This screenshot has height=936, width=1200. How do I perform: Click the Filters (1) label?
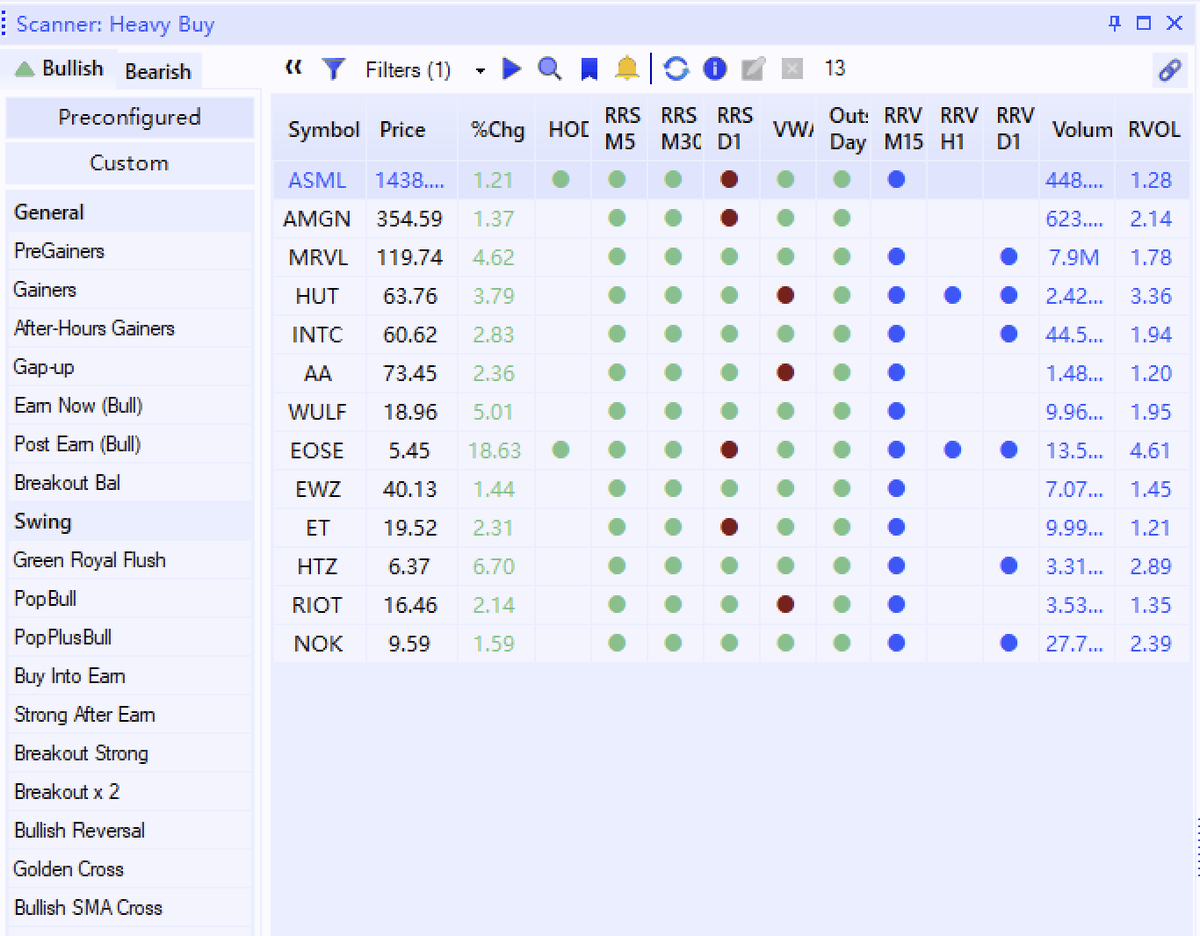tap(408, 70)
